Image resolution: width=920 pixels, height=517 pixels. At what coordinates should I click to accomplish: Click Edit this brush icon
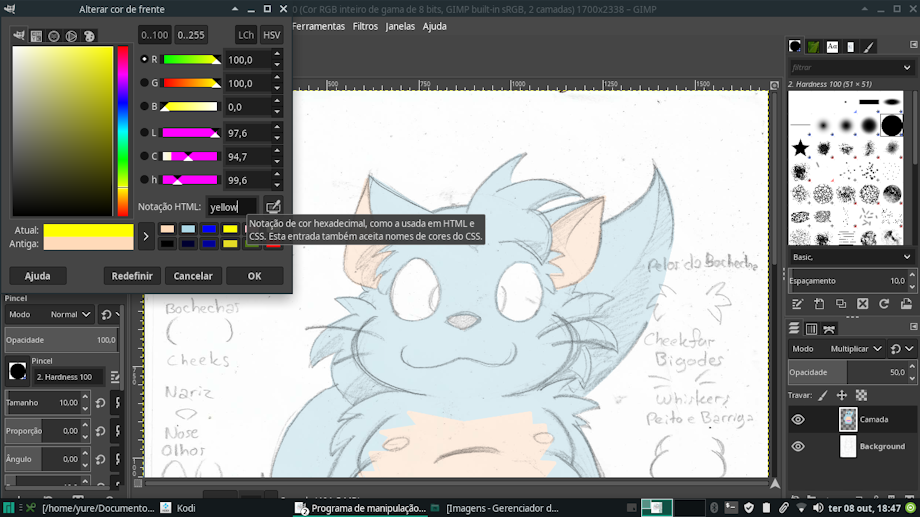tap(797, 303)
